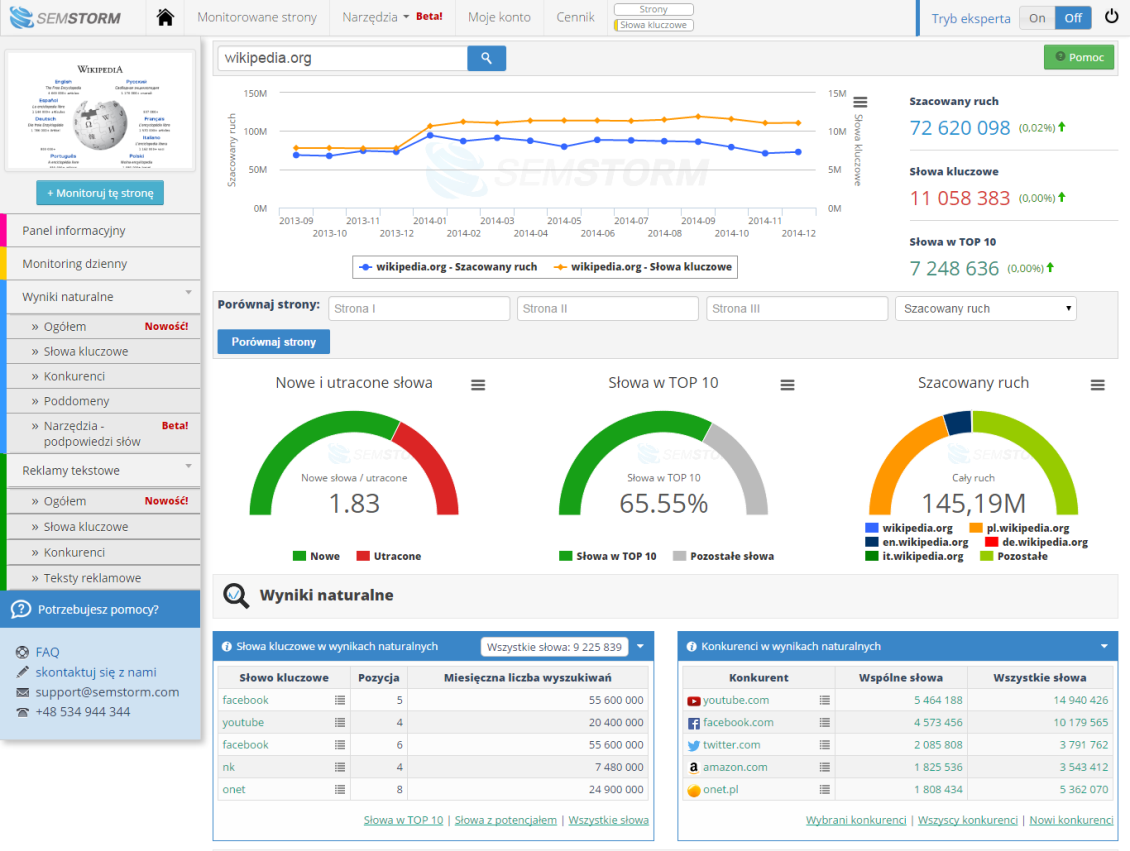Click list icon next to keyword youtube
The width and height of the screenshot is (1130, 851).
(339, 722)
